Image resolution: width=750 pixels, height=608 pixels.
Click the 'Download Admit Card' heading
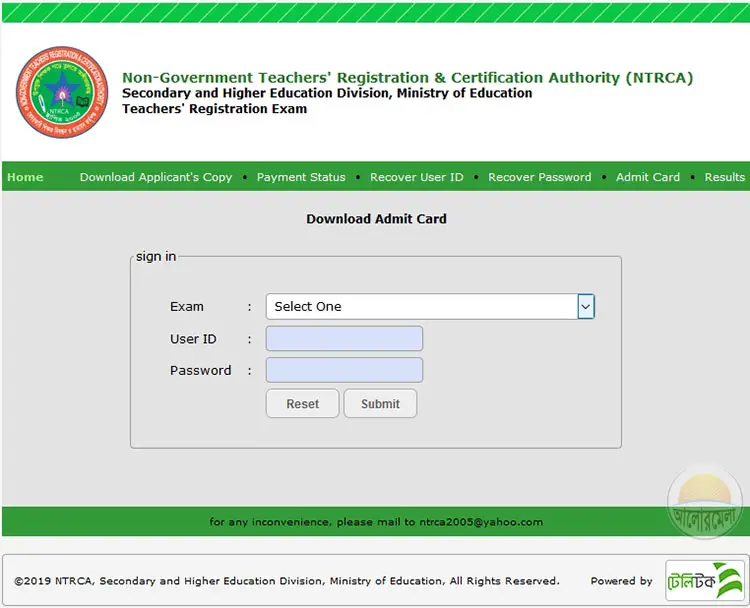pyautogui.click(x=376, y=219)
